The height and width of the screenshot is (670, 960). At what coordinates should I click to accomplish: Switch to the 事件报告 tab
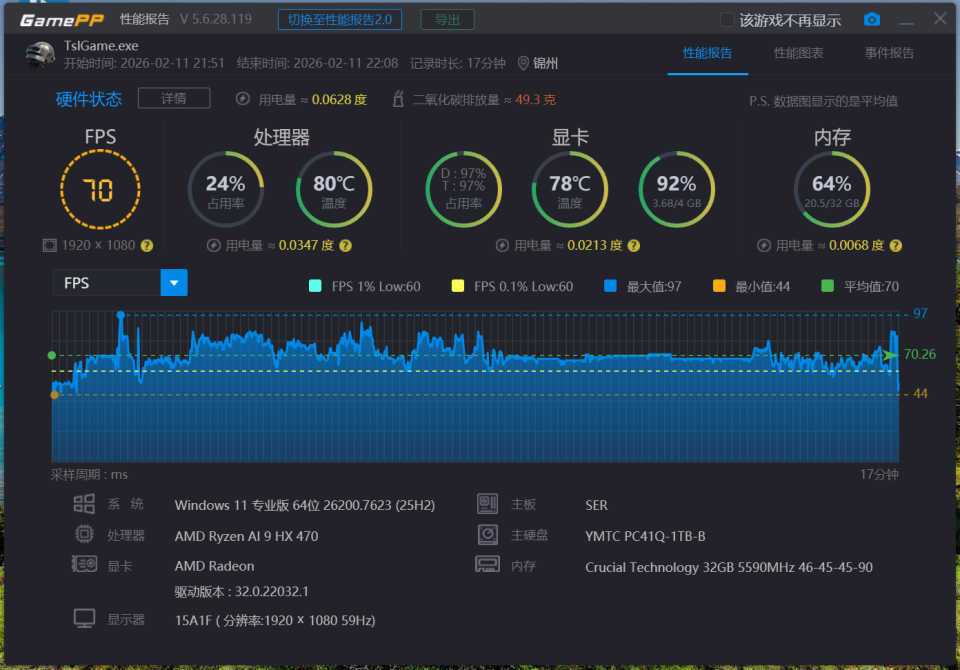click(889, 53)
